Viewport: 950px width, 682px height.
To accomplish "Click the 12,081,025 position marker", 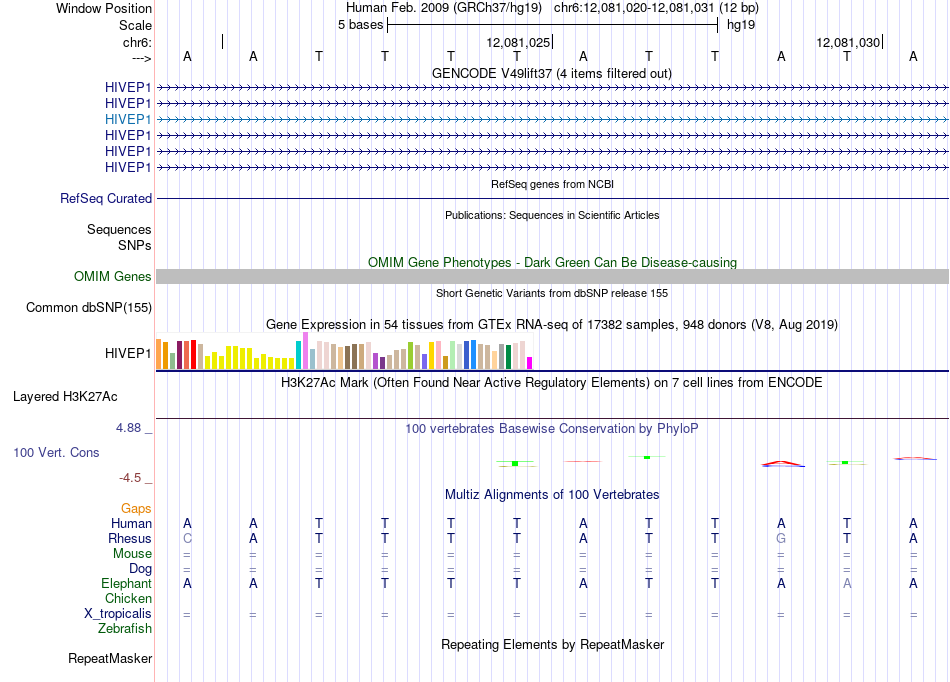I will pyautogui.click(x=520, y=42).
